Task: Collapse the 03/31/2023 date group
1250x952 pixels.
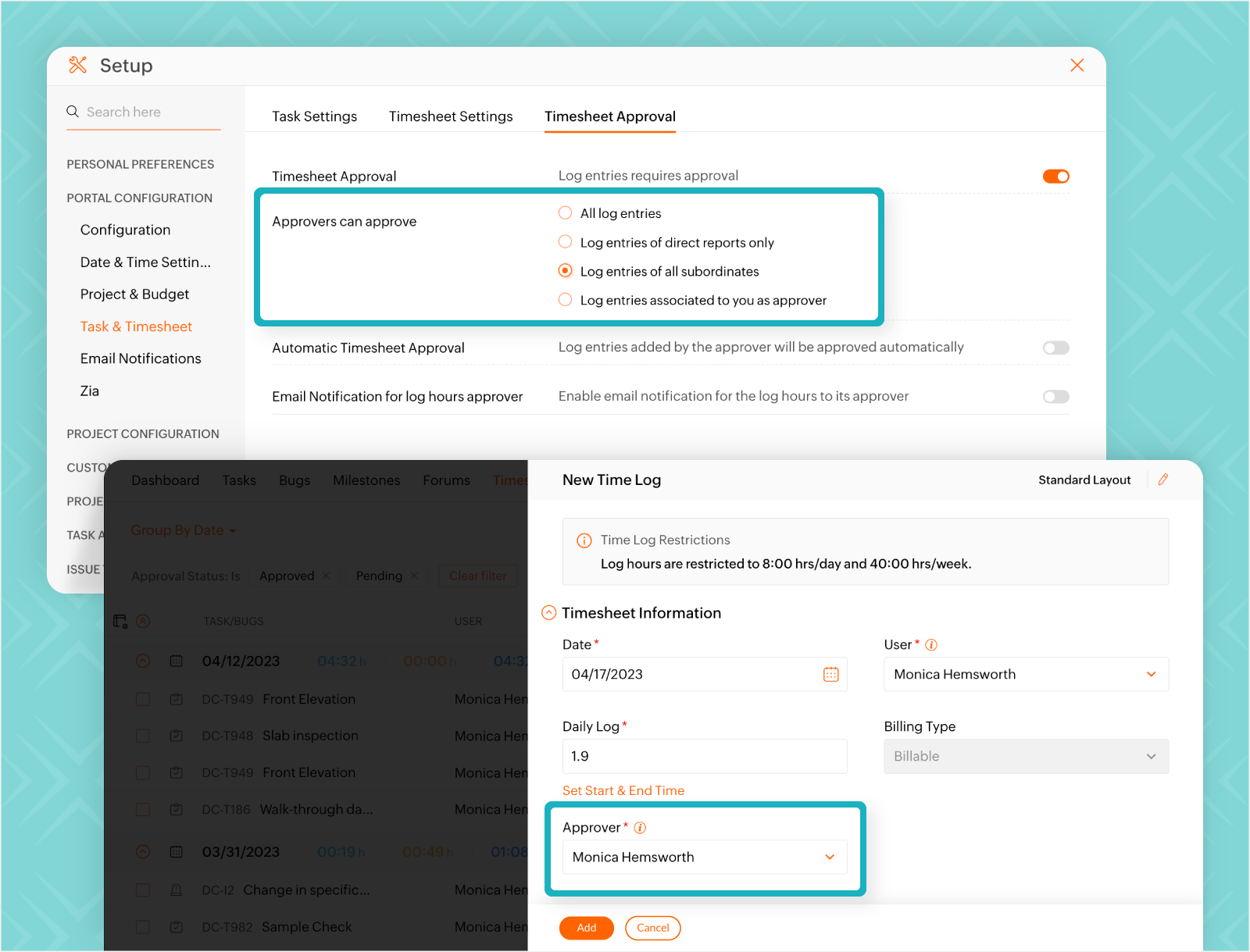Action: click(x=143, y=852)
